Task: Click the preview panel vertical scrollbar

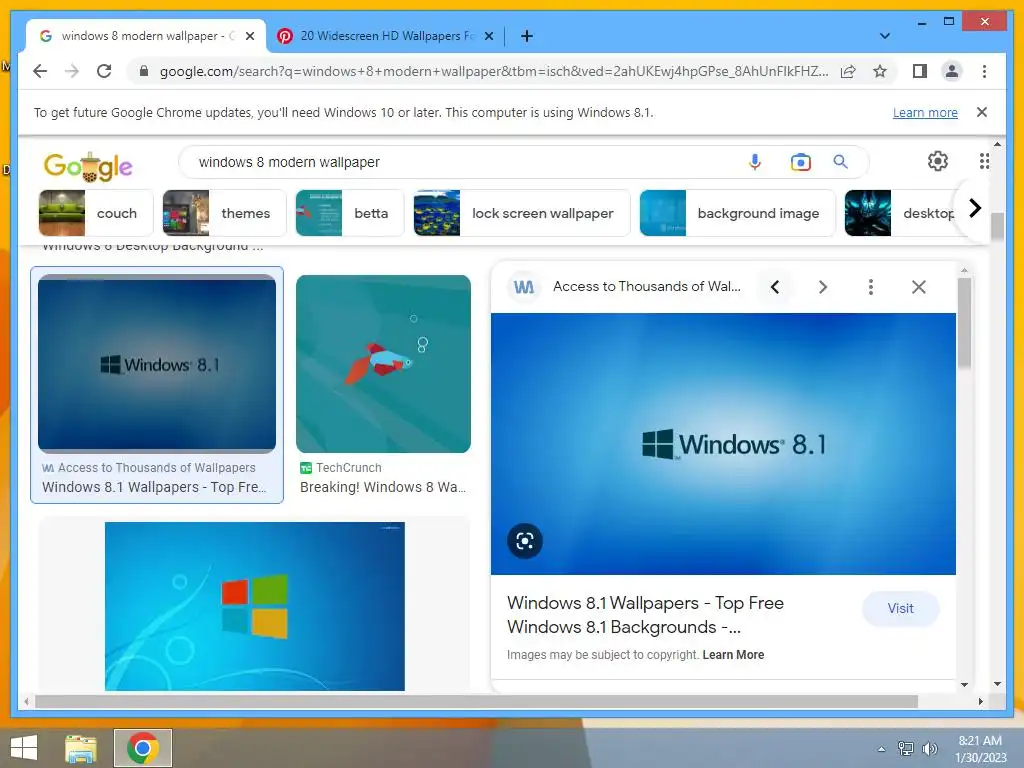Action: pyautogui.click(x=964, y=323)
